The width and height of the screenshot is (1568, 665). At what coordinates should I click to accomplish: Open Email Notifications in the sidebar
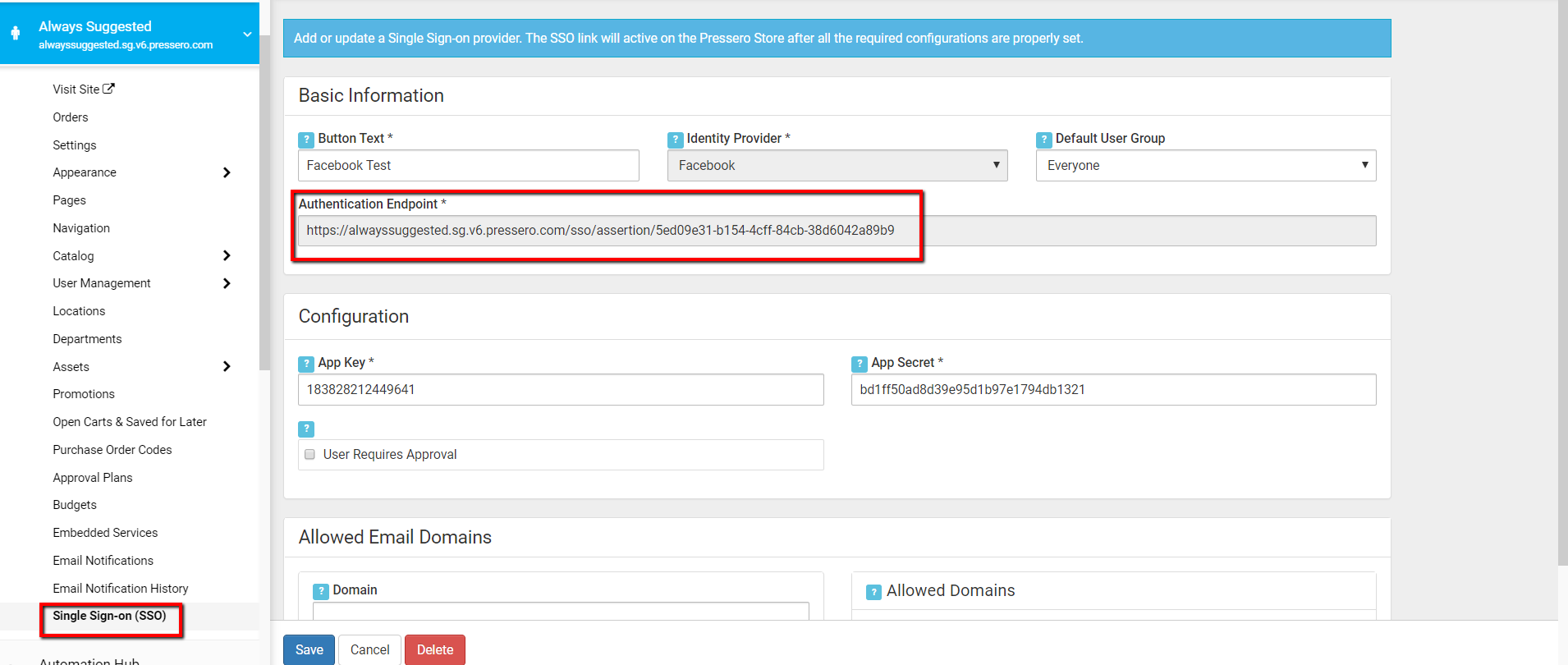103,561
